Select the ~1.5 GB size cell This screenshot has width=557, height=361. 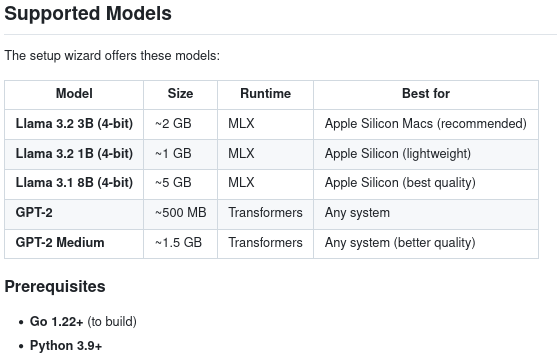(x=180, y=243)
